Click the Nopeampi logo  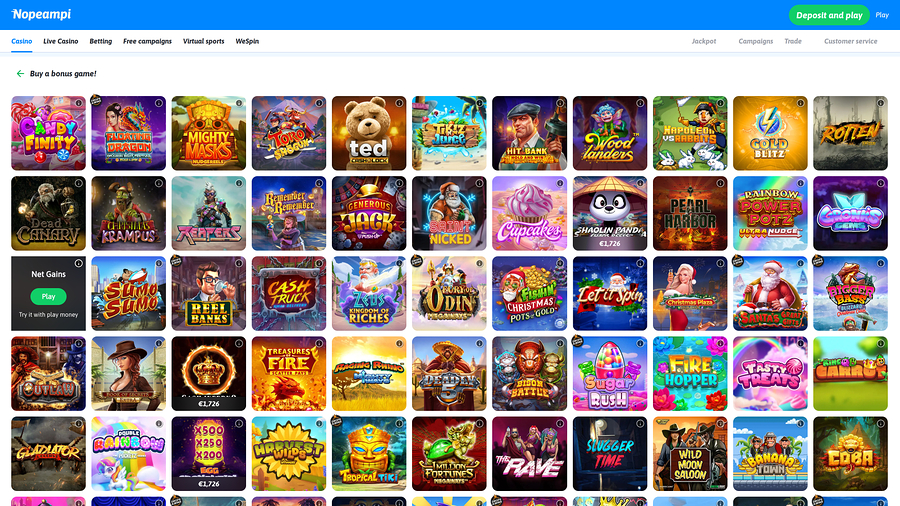click(x=41, y=14)
